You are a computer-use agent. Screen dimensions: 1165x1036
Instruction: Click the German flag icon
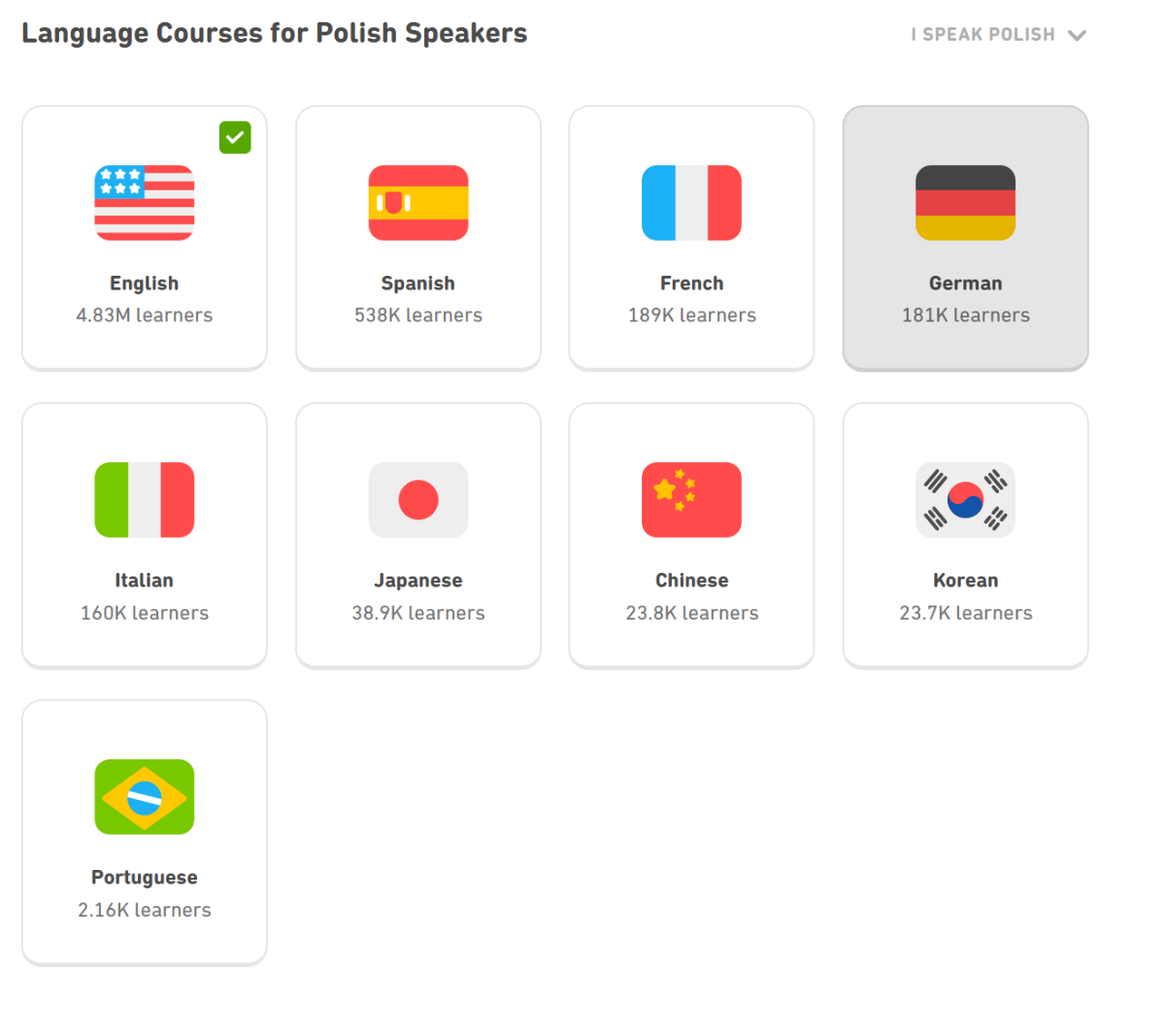965,203
